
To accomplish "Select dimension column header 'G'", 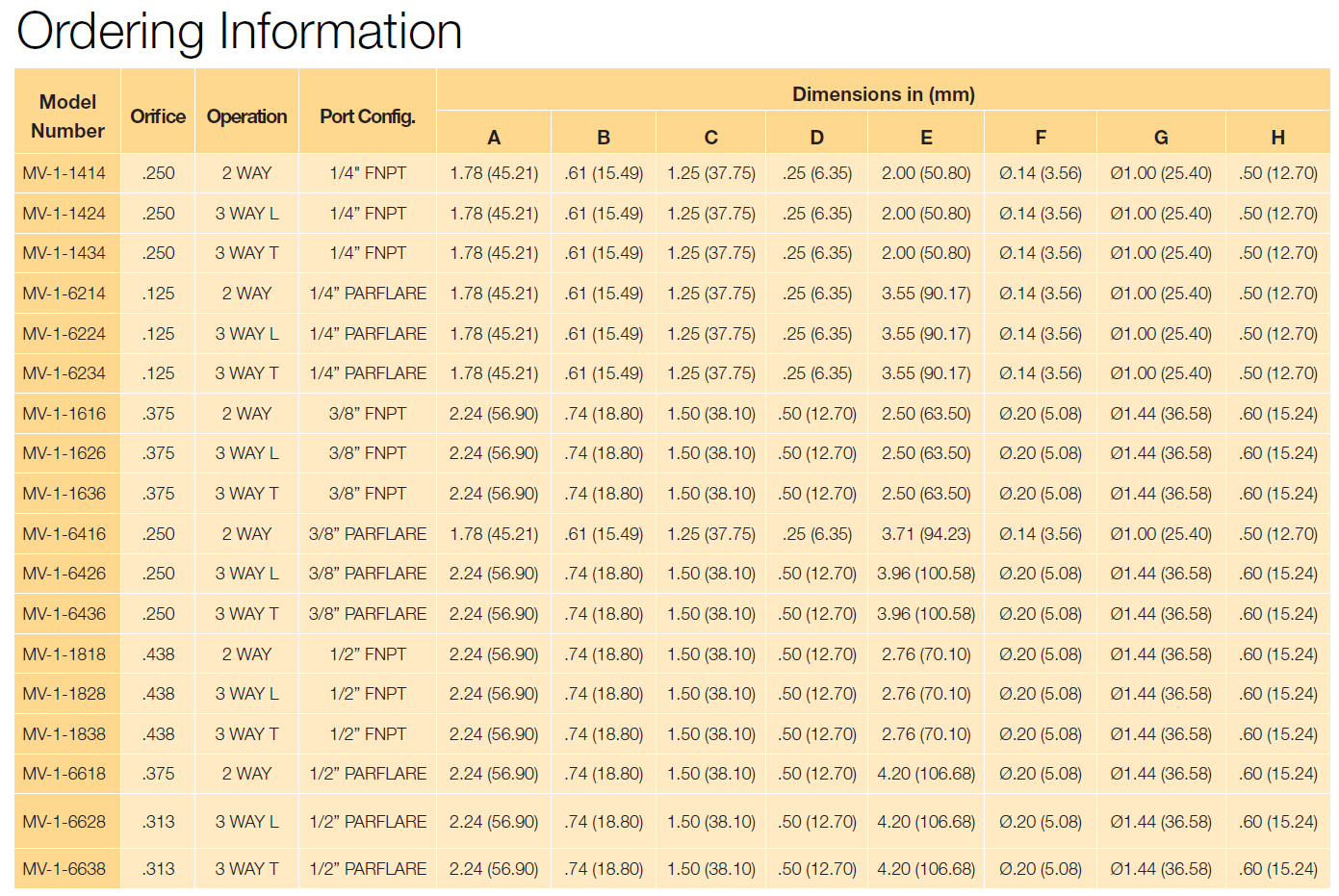I will 1161,138.
